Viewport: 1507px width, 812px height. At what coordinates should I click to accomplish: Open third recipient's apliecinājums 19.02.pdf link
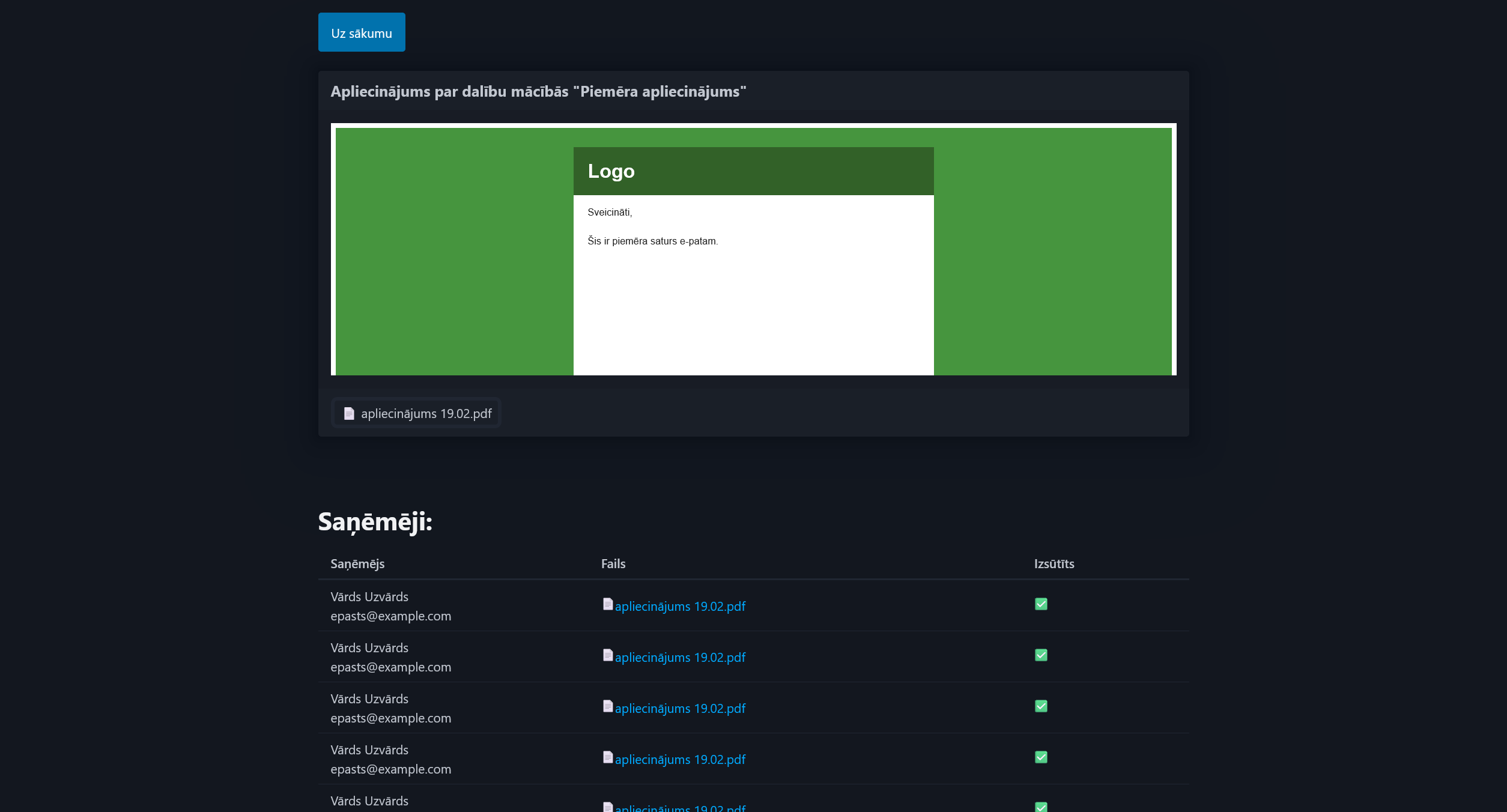coord(680,708)
